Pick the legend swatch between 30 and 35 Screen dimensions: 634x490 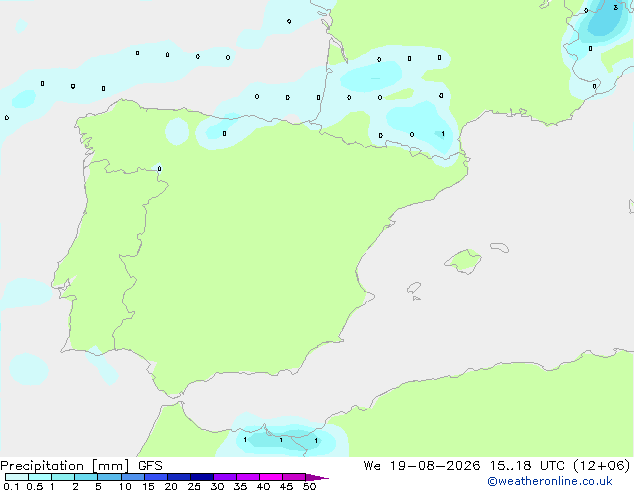click(x=224, y=477)
